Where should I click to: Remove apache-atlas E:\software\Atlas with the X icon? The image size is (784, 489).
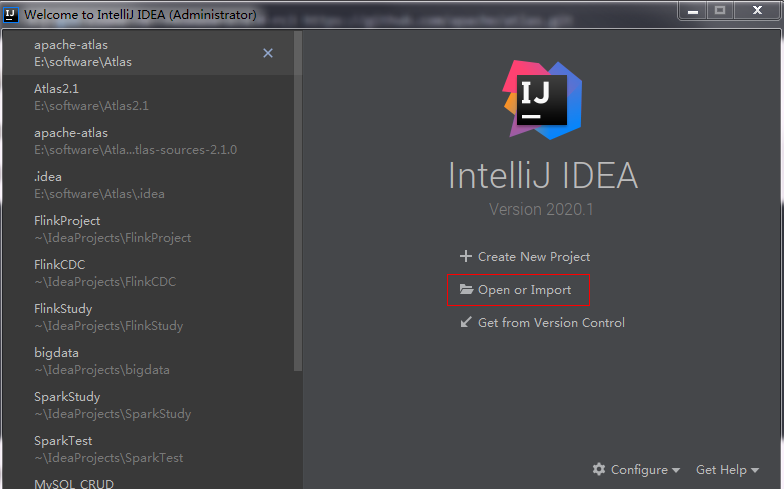click(x=268, y=53)
